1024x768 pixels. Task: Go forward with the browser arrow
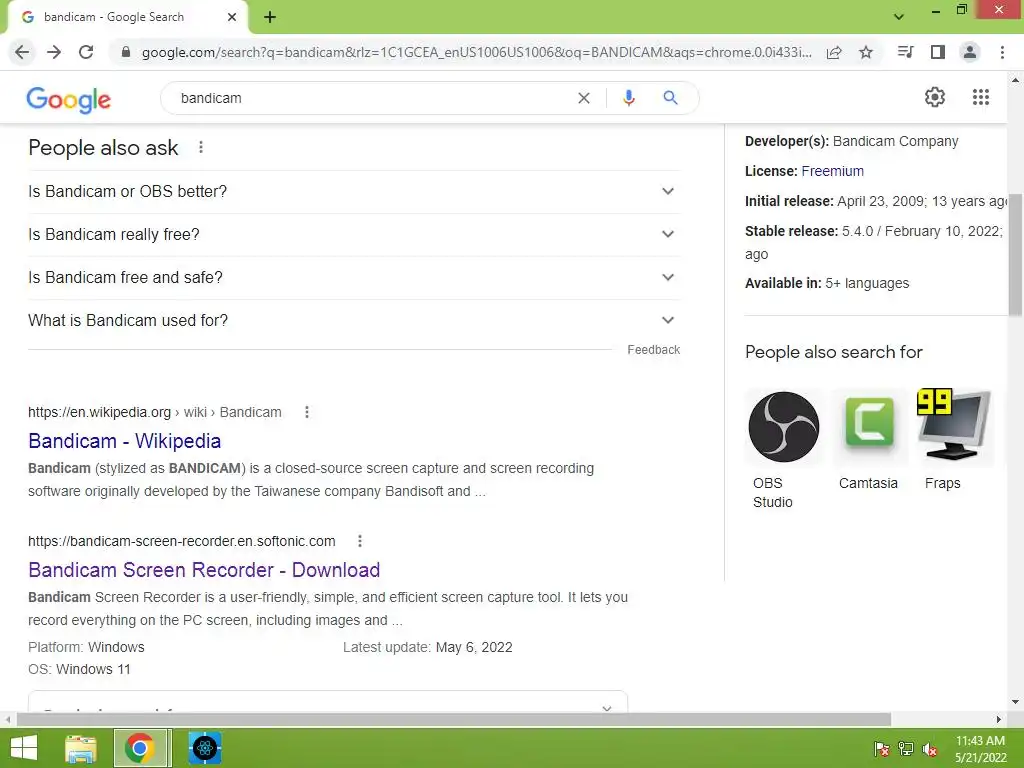[x=54, y=52]
